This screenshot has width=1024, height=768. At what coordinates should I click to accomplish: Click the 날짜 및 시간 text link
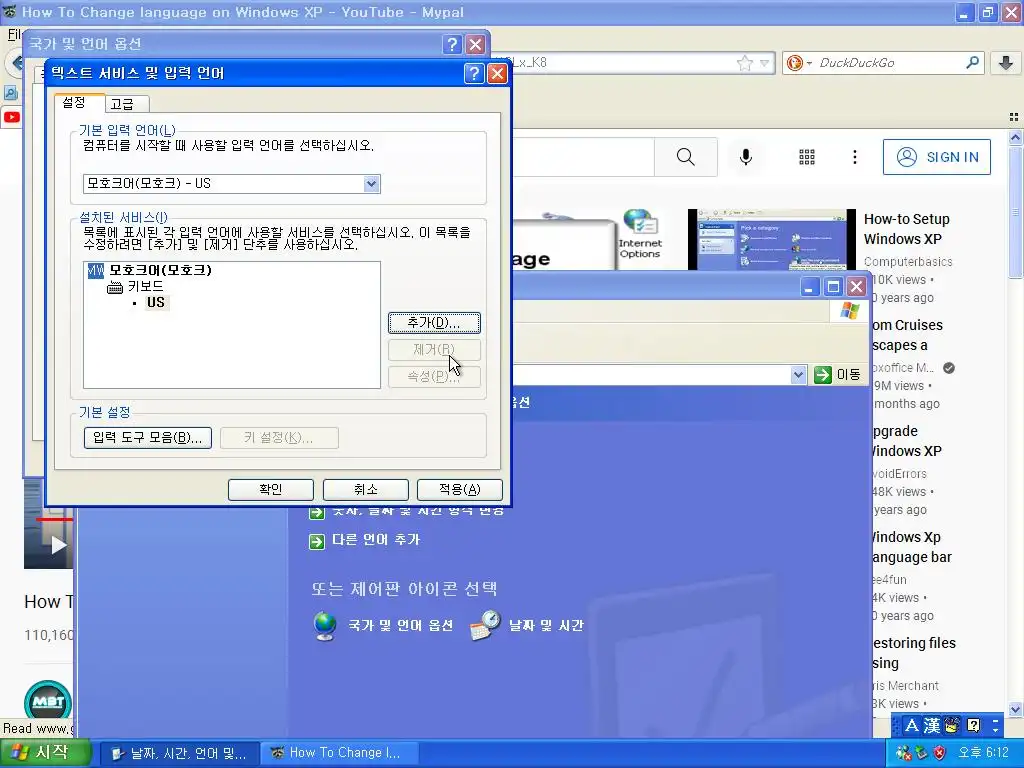point(546,626)
